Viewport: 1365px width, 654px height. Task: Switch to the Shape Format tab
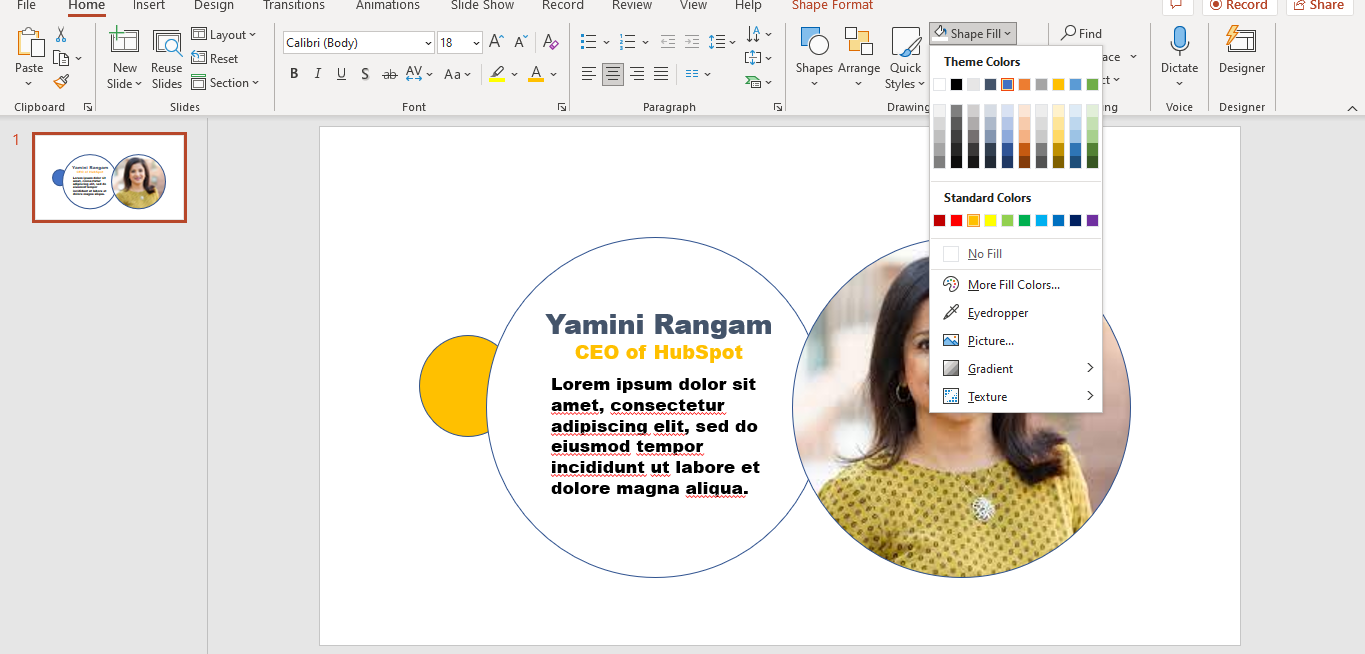coord(831,6)
